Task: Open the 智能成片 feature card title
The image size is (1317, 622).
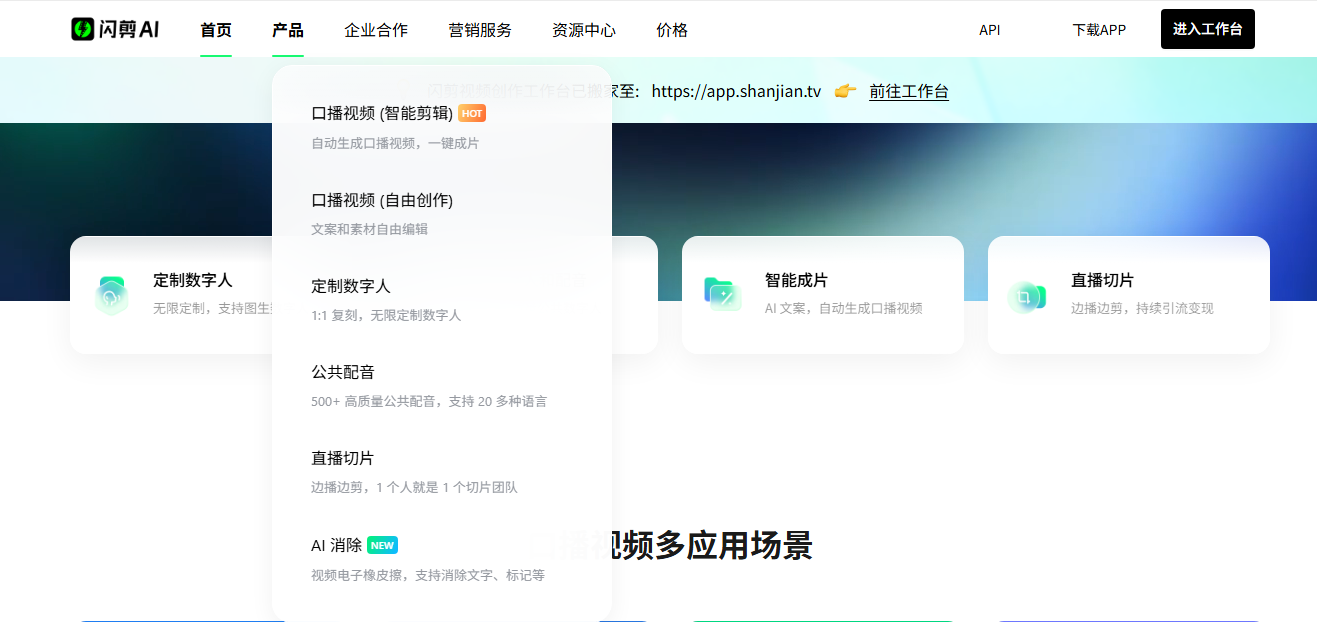Action: pyautogui.click(x=797, y=280)
